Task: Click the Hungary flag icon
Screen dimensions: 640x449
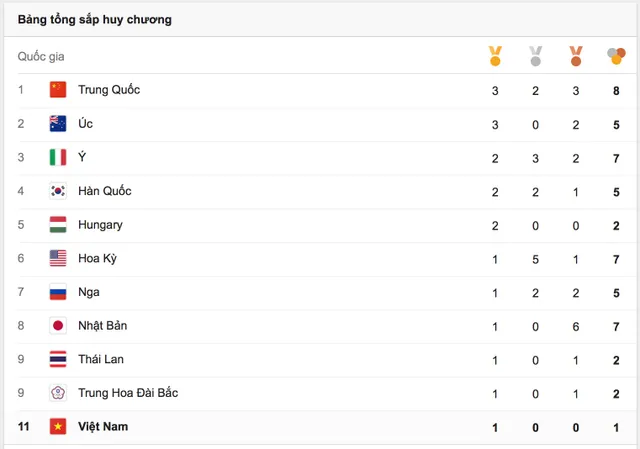Action: click(58, 224)
